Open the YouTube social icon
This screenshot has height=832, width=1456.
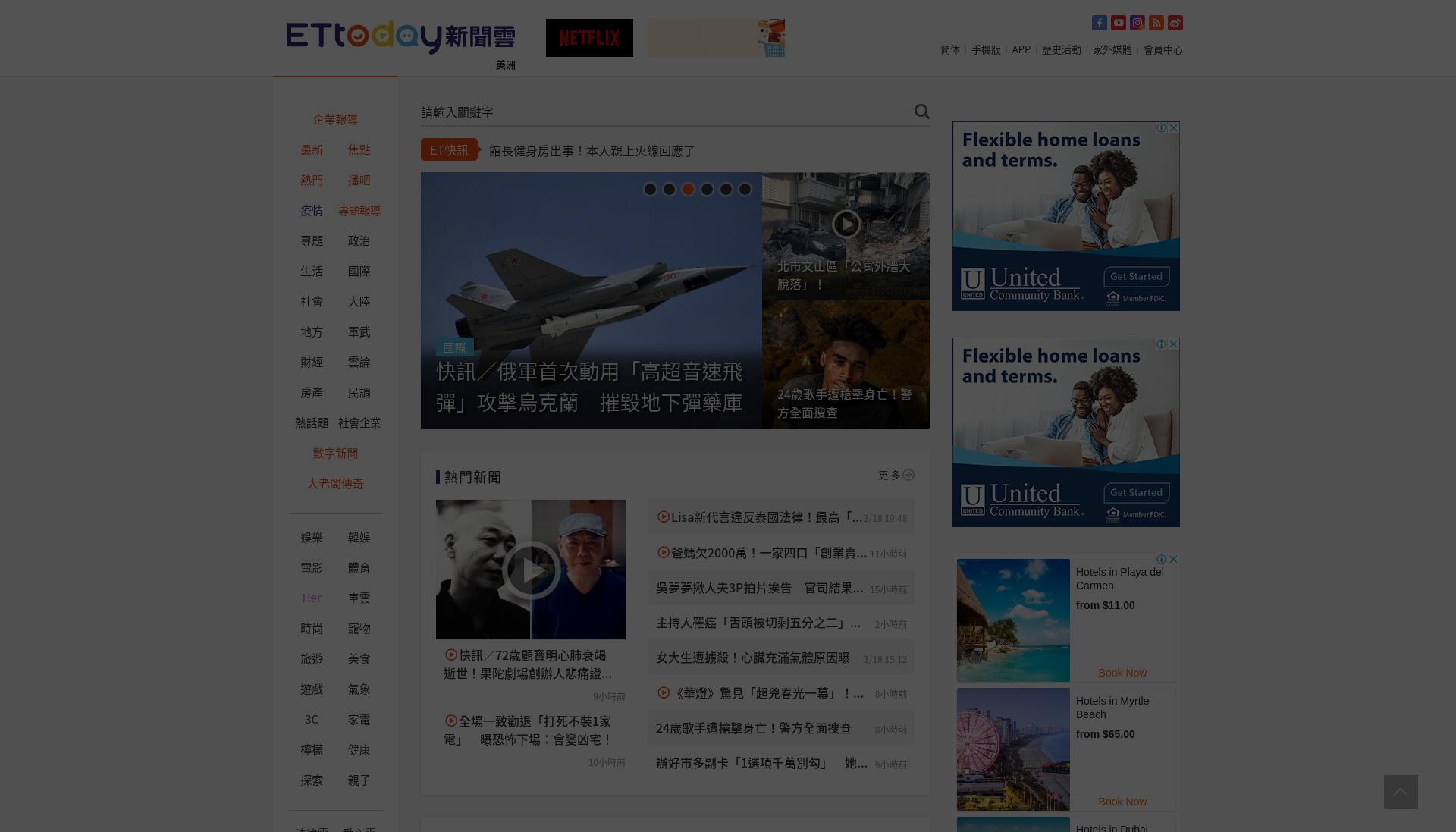click(1118, 23)
